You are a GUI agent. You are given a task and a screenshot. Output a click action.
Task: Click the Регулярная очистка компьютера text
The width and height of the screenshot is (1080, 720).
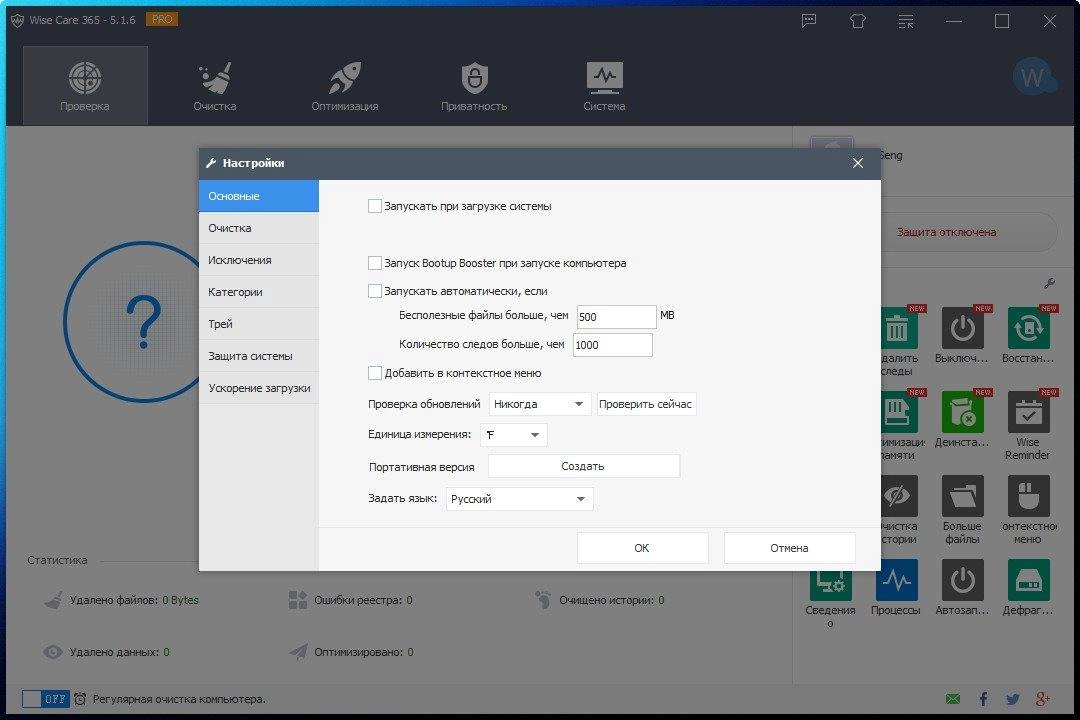click(179, 699)
